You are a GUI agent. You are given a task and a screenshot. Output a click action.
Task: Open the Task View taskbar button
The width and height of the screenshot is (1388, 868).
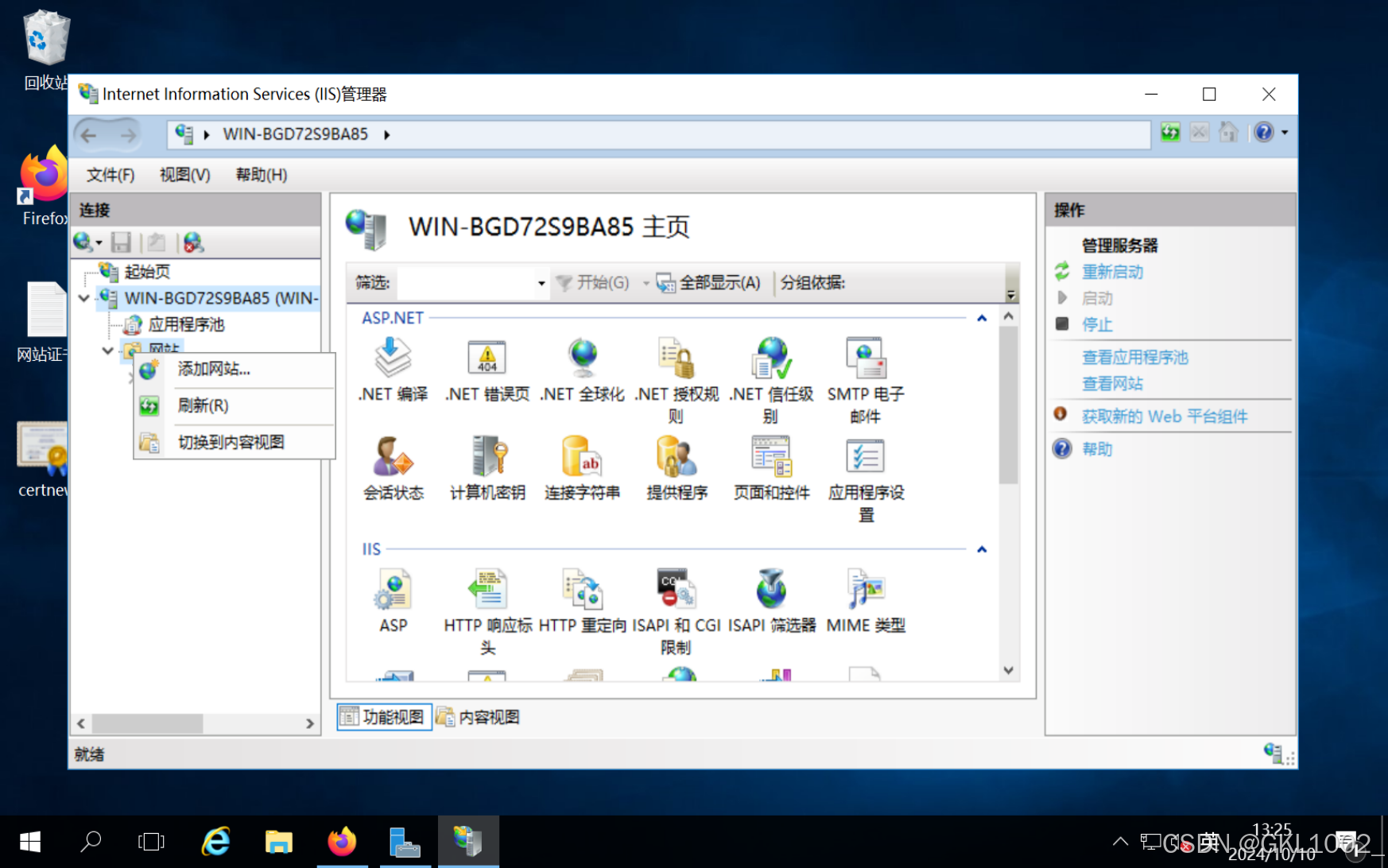(x=151, y=842)
